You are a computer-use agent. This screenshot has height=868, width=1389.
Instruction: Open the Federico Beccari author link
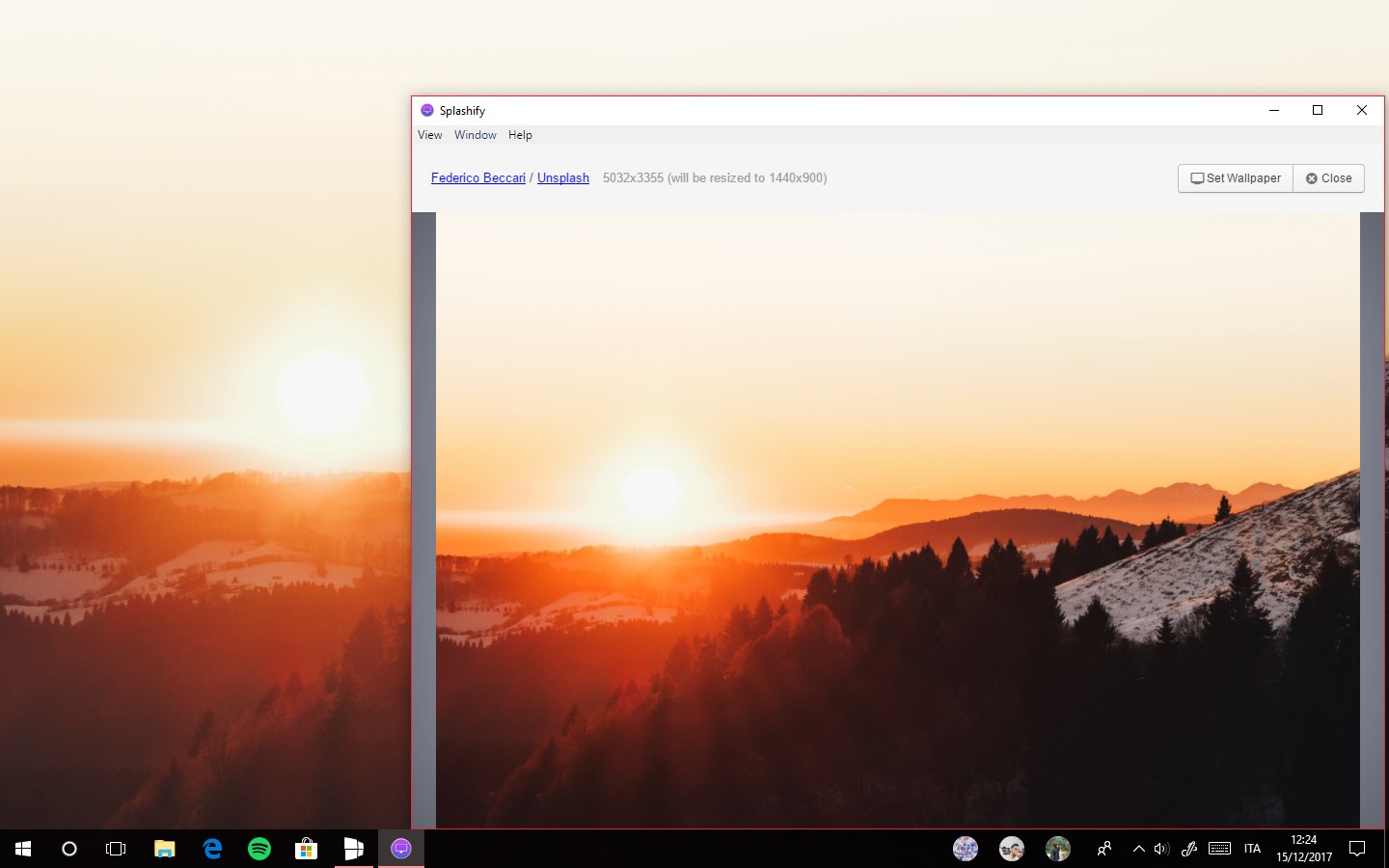[478, 178]
